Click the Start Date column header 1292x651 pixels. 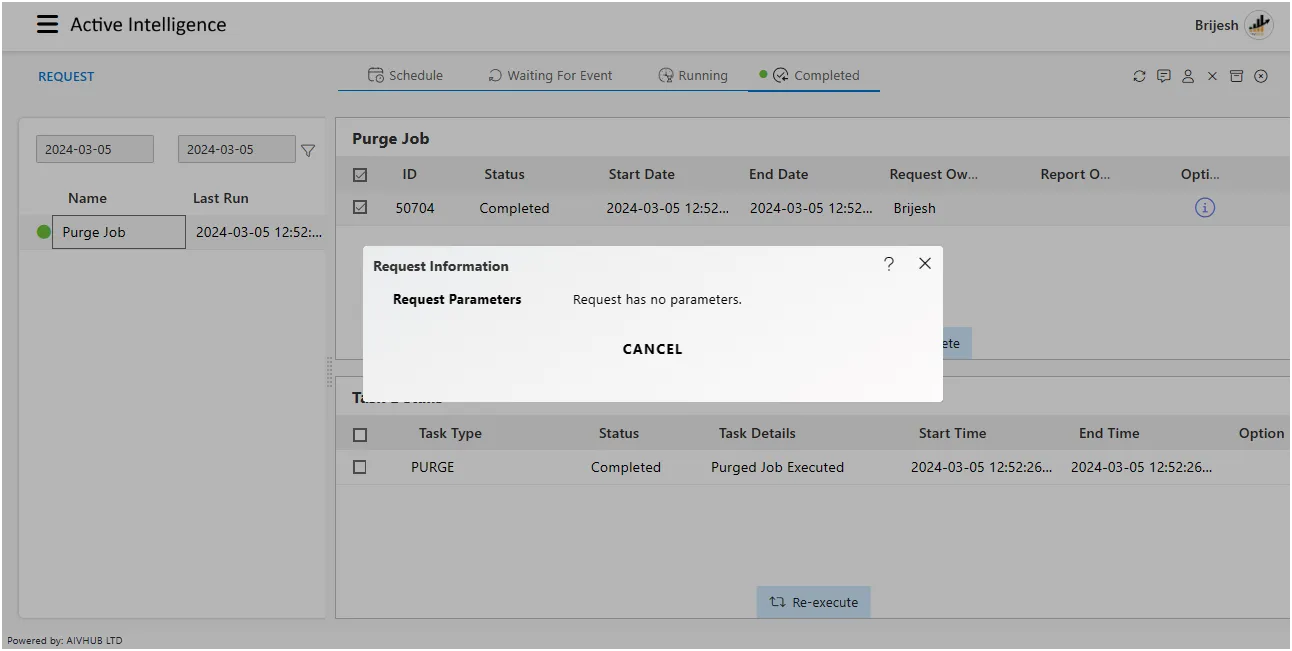coord(641,174)
